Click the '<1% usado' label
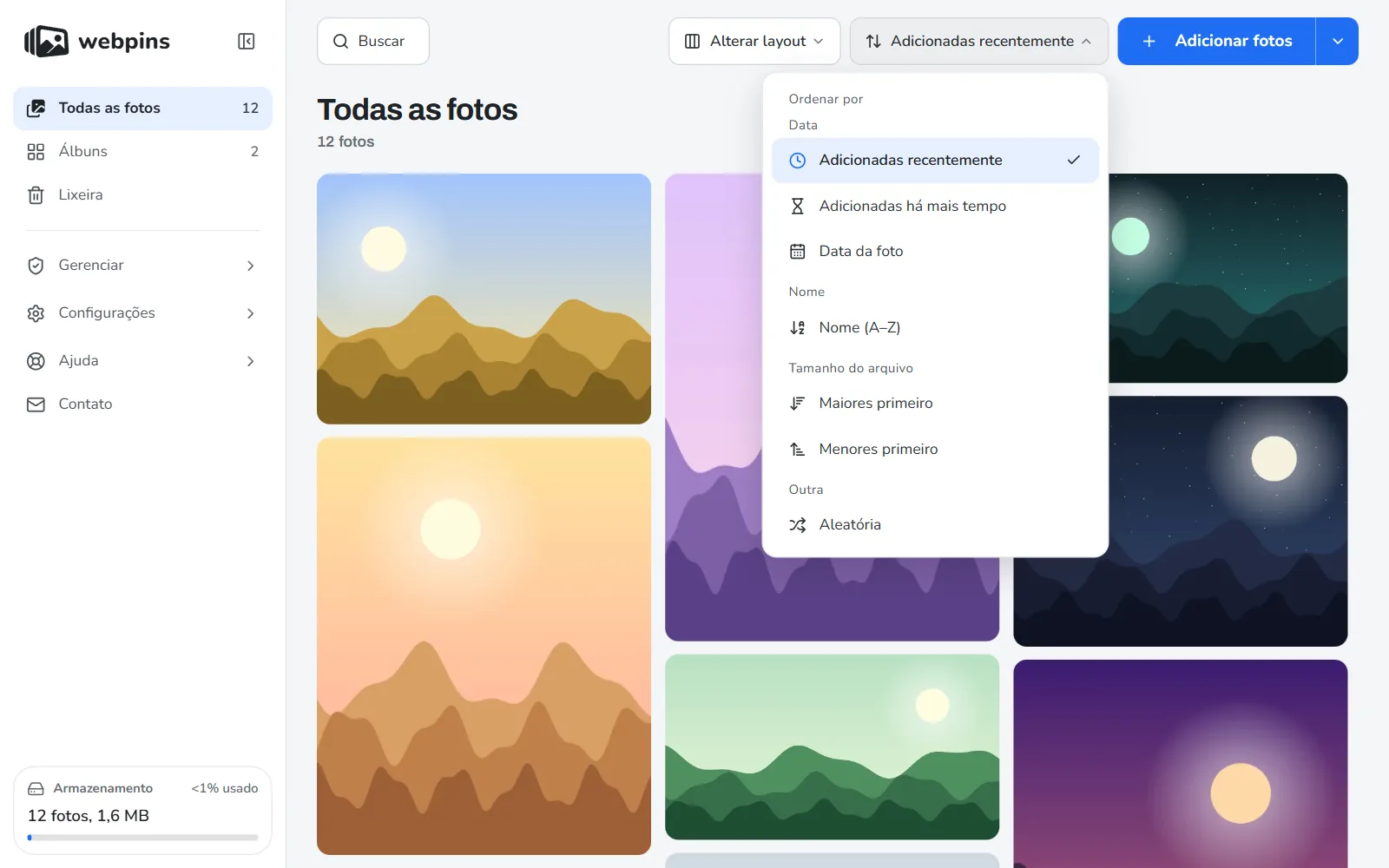Screen dimensions: 1389x868 [225, 789]
